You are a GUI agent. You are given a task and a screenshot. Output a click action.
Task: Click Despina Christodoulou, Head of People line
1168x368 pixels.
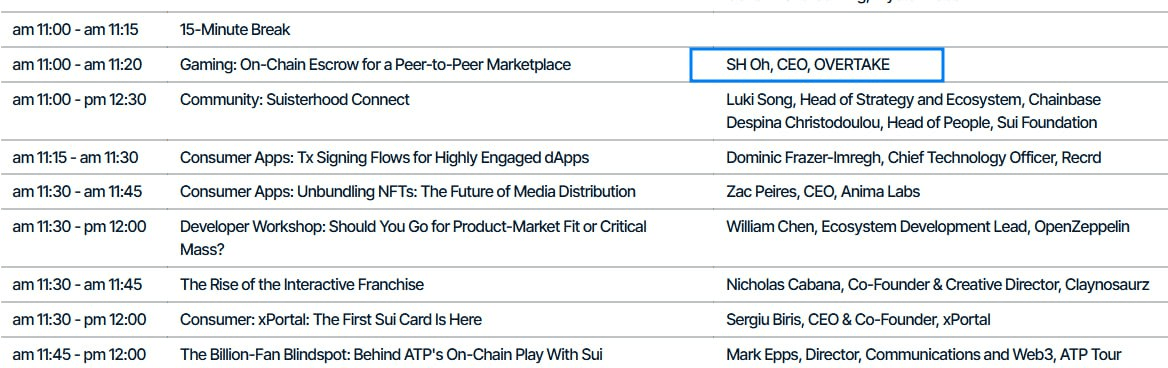point(912,123)
